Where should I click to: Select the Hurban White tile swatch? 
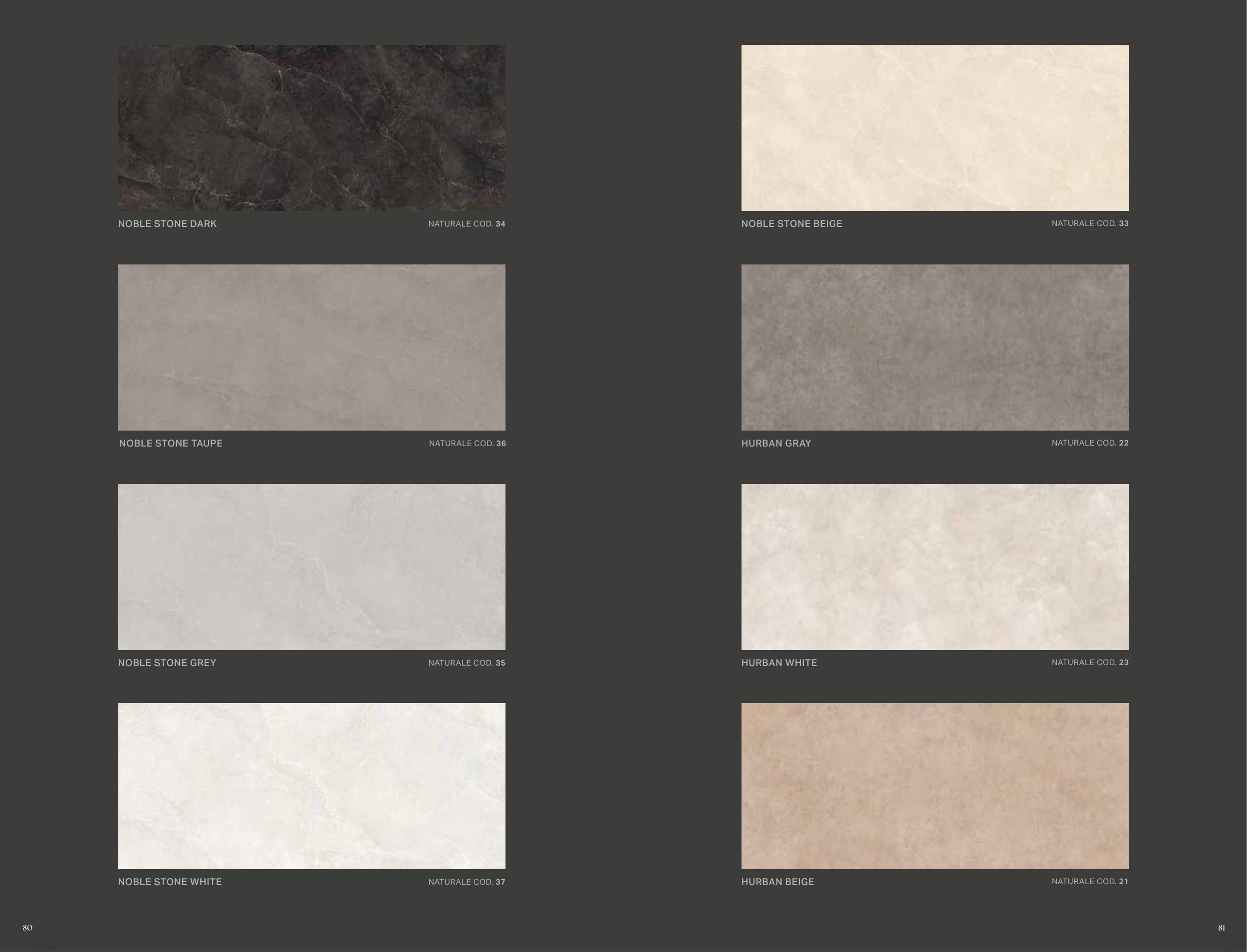[935, 567]
